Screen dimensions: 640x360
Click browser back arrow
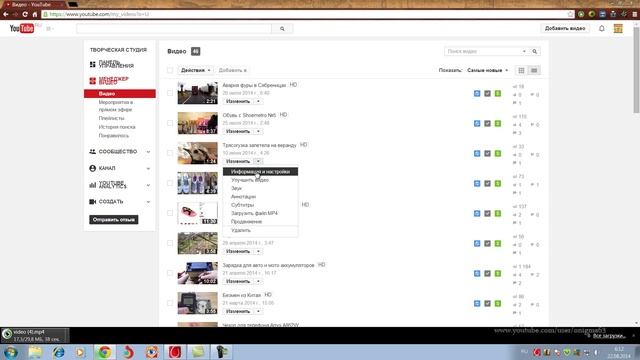(6, 14)
